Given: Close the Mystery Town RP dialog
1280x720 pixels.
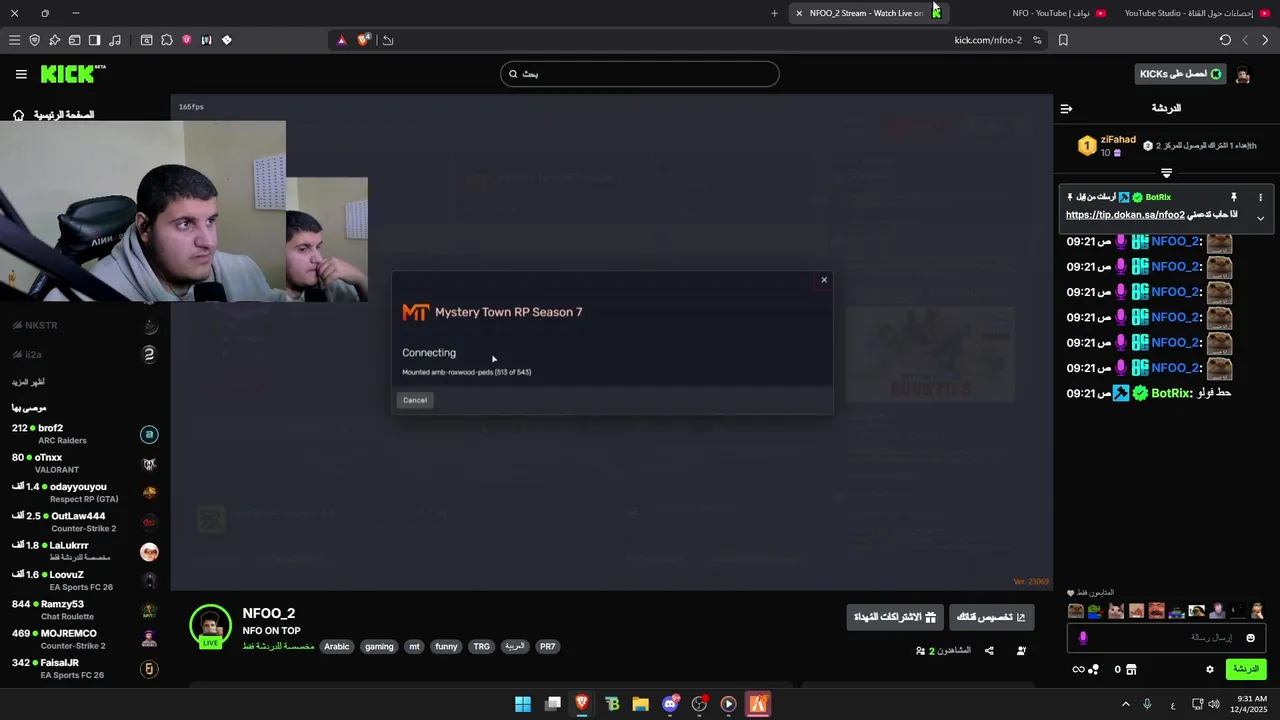Looking at the screenshot, I should pyautogui.click(x=824, y=280).
